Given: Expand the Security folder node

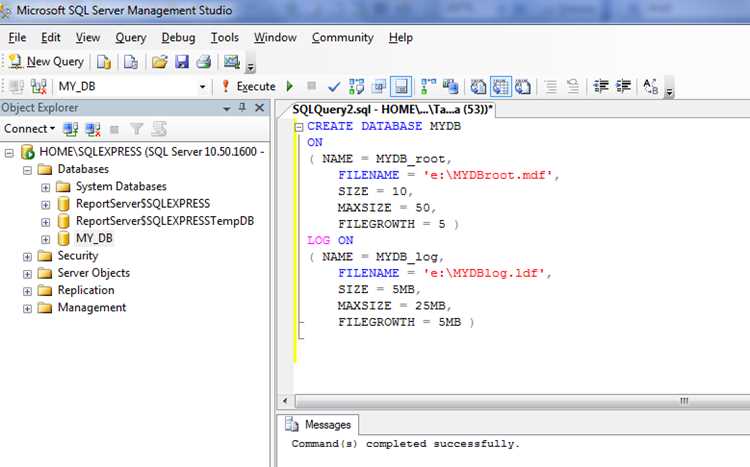Looking at the screenshot, I should pyautogui.click(x=27, y=257).
